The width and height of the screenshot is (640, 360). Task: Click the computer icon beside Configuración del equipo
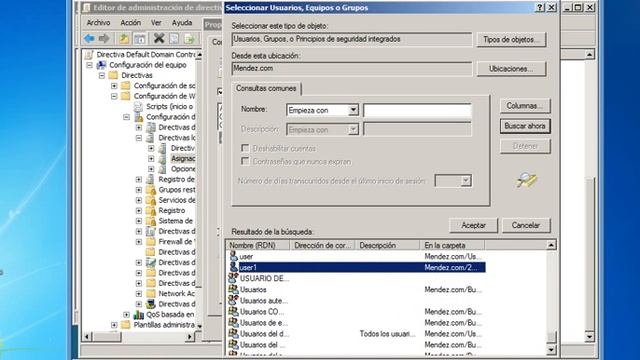(x=101, y=65)
